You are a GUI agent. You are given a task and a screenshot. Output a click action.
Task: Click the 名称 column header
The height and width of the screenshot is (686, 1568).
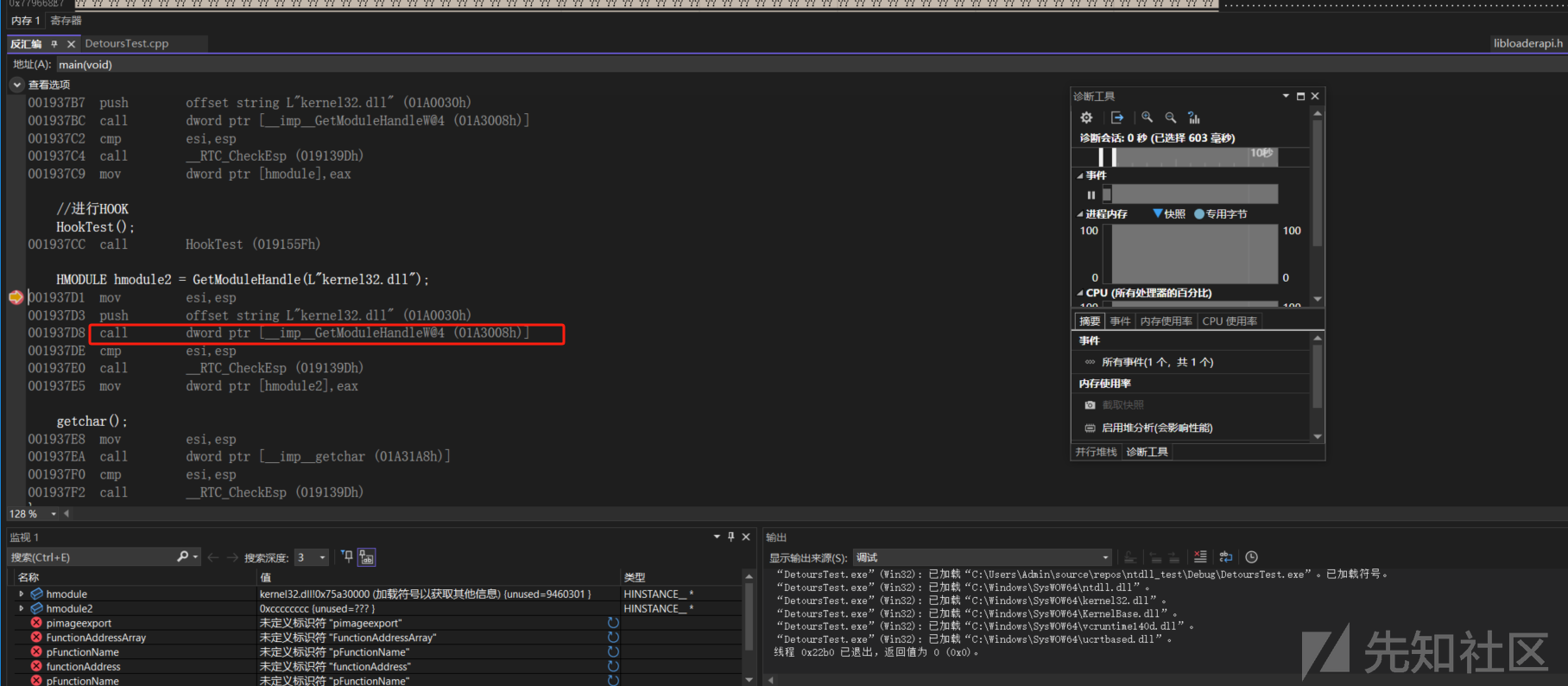click(x=134, y=577)
